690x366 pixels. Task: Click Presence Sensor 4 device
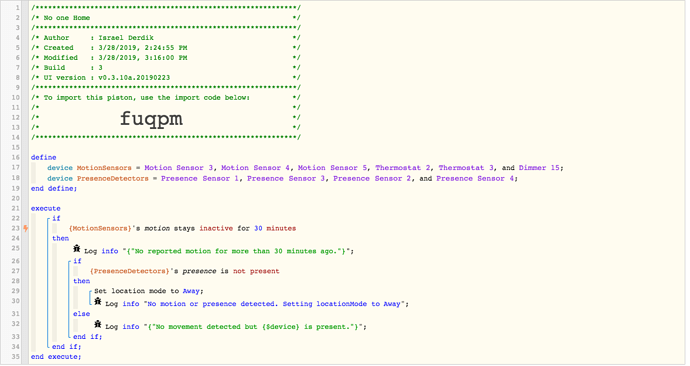pyautogui.click(x=475, y=178)
